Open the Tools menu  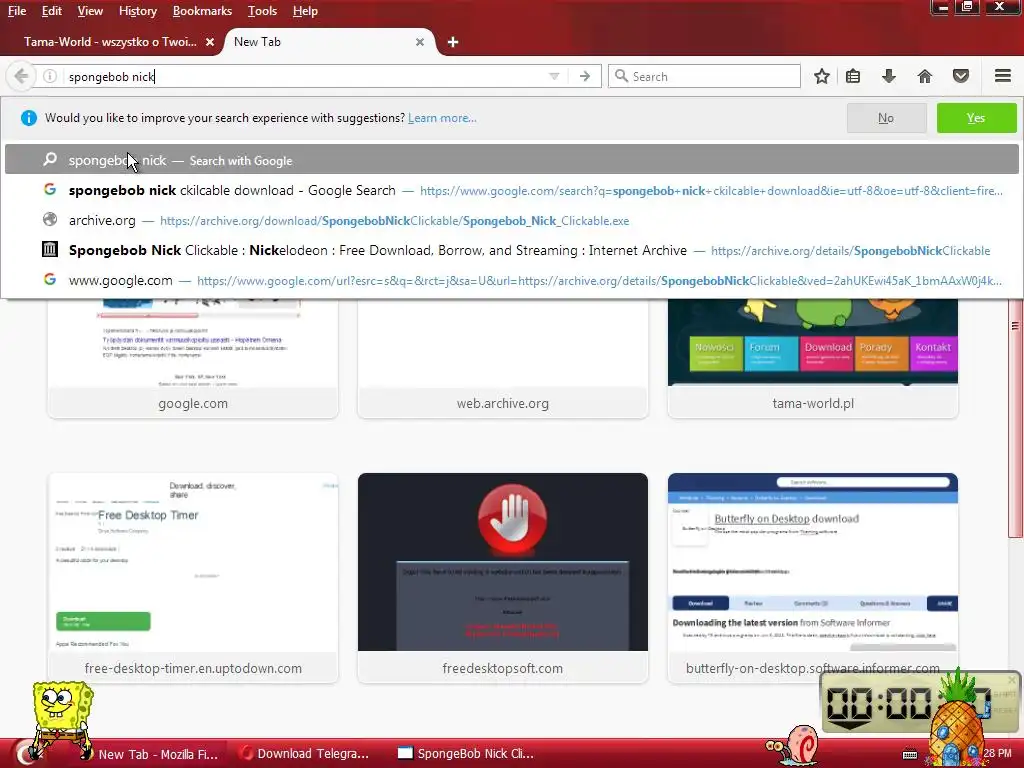pos(262,11)
